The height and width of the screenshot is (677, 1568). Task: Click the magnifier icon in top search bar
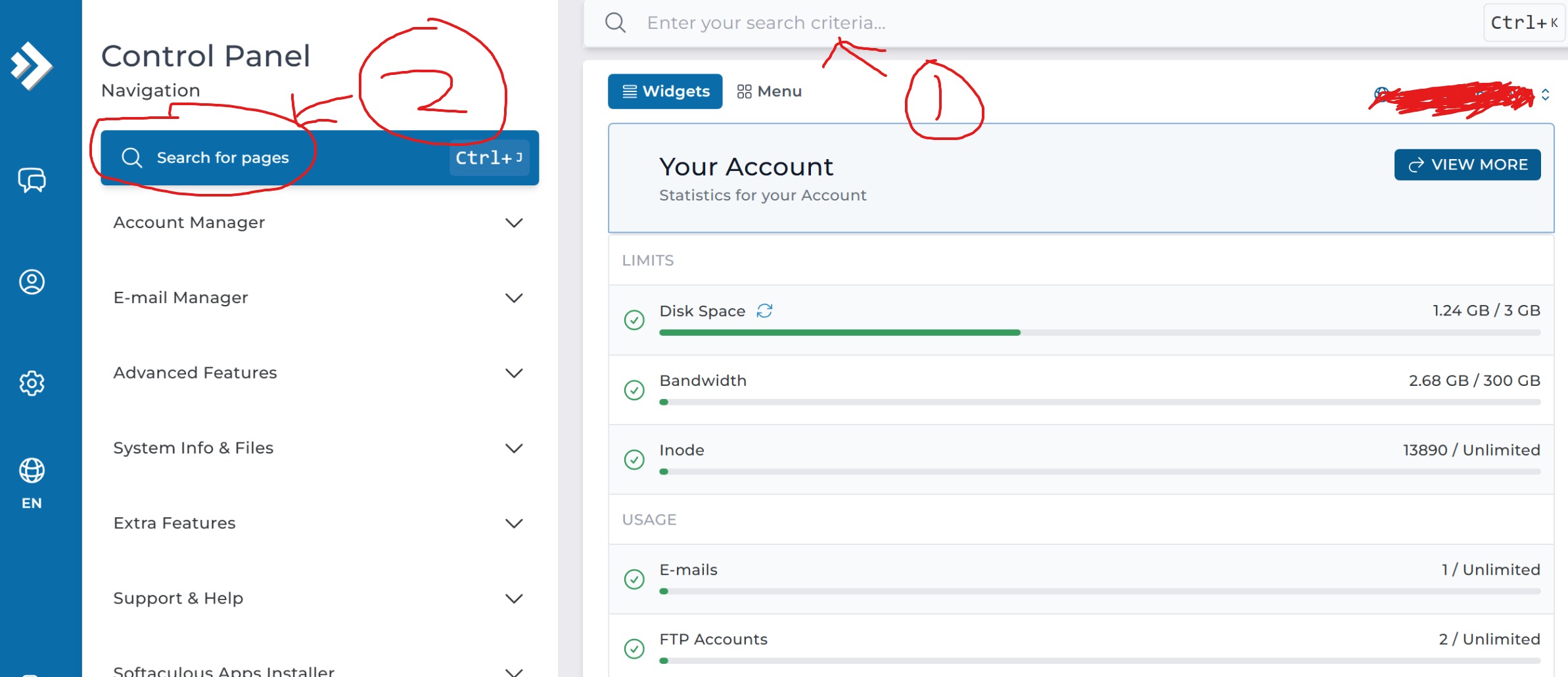click(x=615, y=23)
